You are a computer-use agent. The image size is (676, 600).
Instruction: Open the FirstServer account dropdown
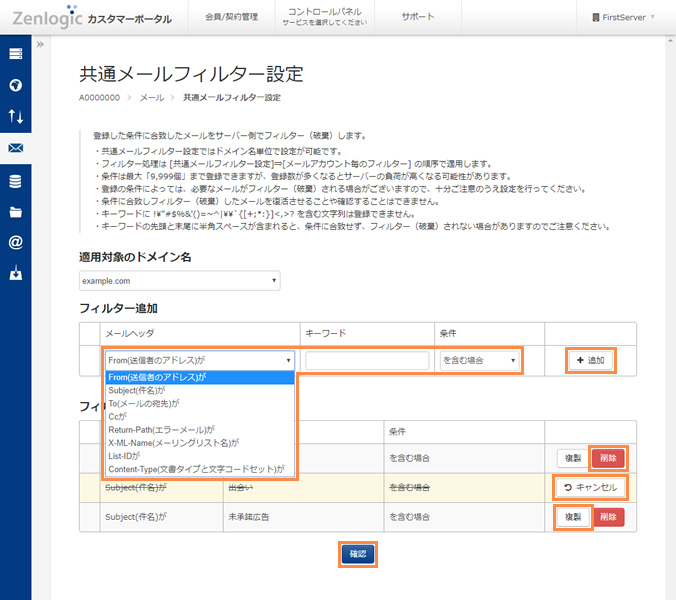[x=623, y=17]
